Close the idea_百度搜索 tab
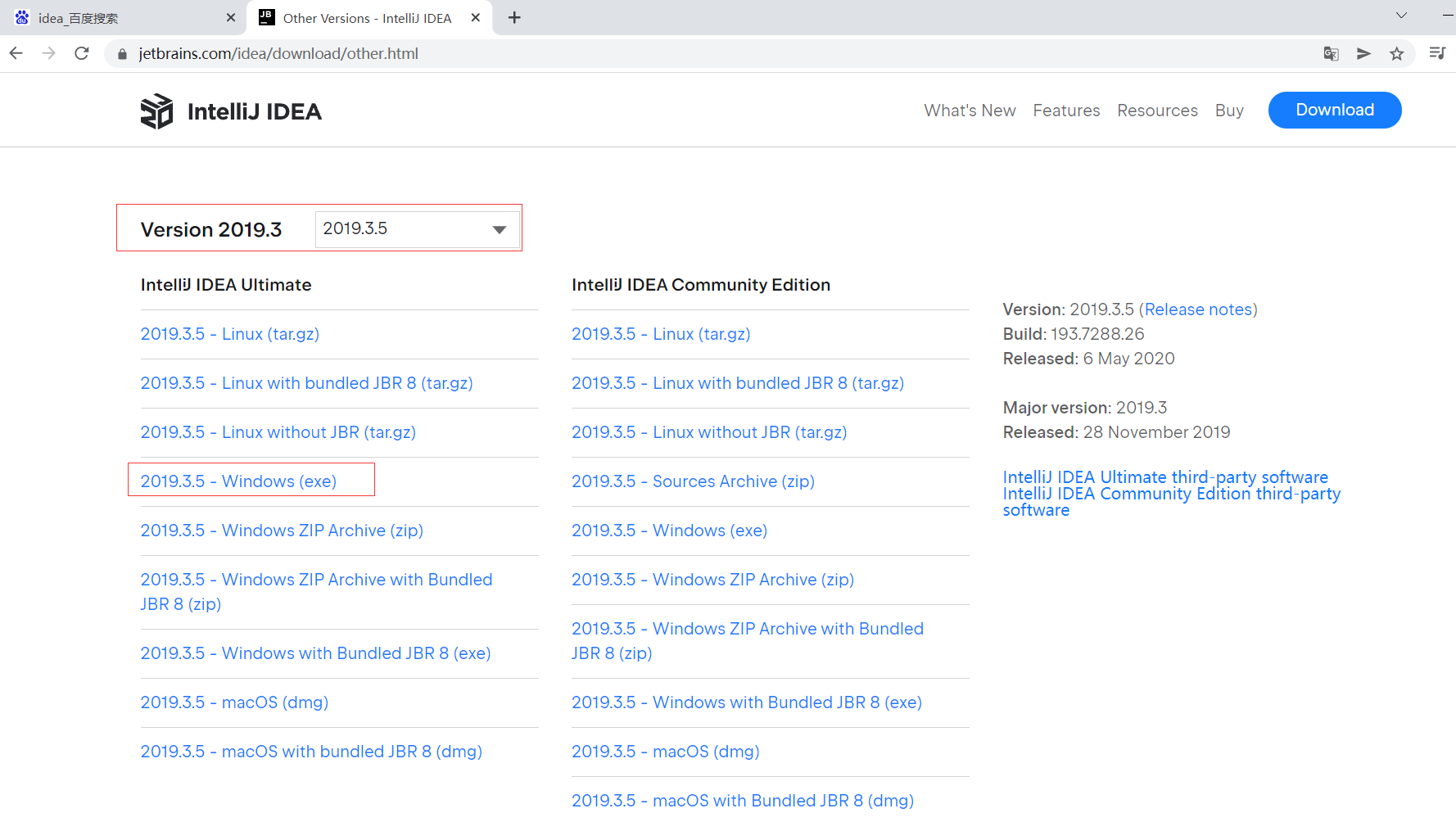Viewport: 1456px width, 831px height. click(x=231, y=18)
